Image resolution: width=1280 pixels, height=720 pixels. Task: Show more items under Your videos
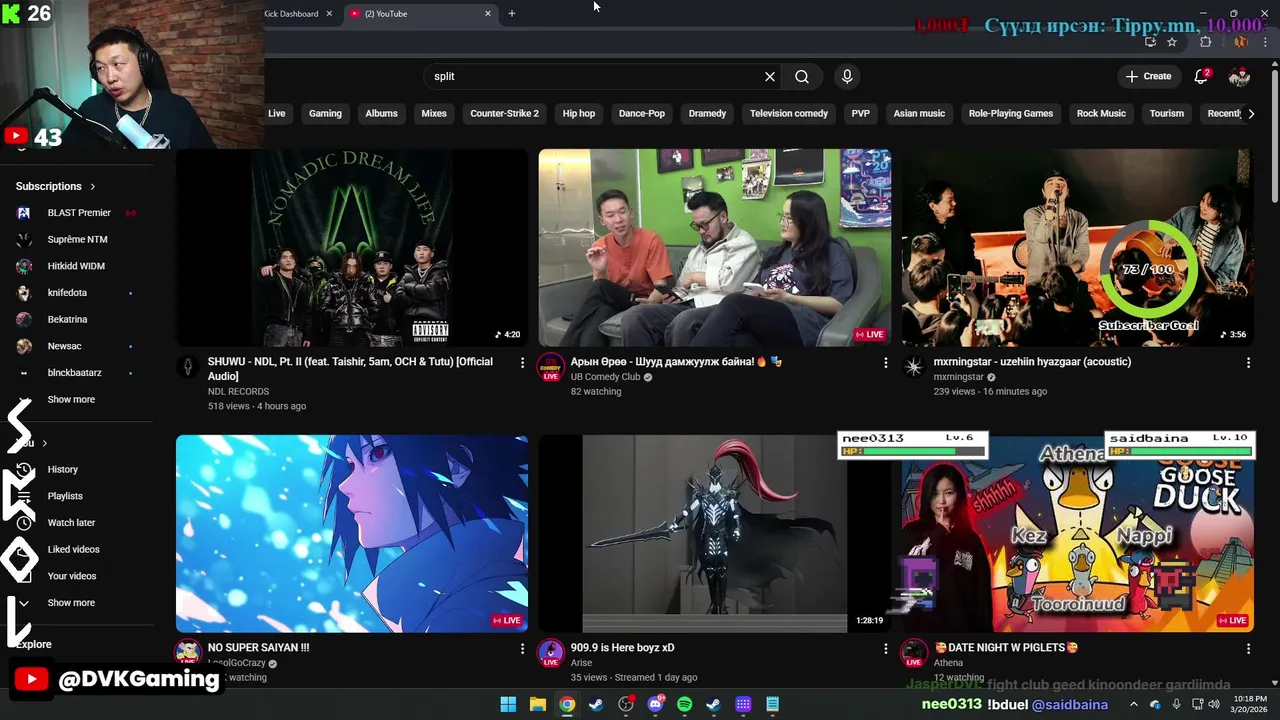71,603
